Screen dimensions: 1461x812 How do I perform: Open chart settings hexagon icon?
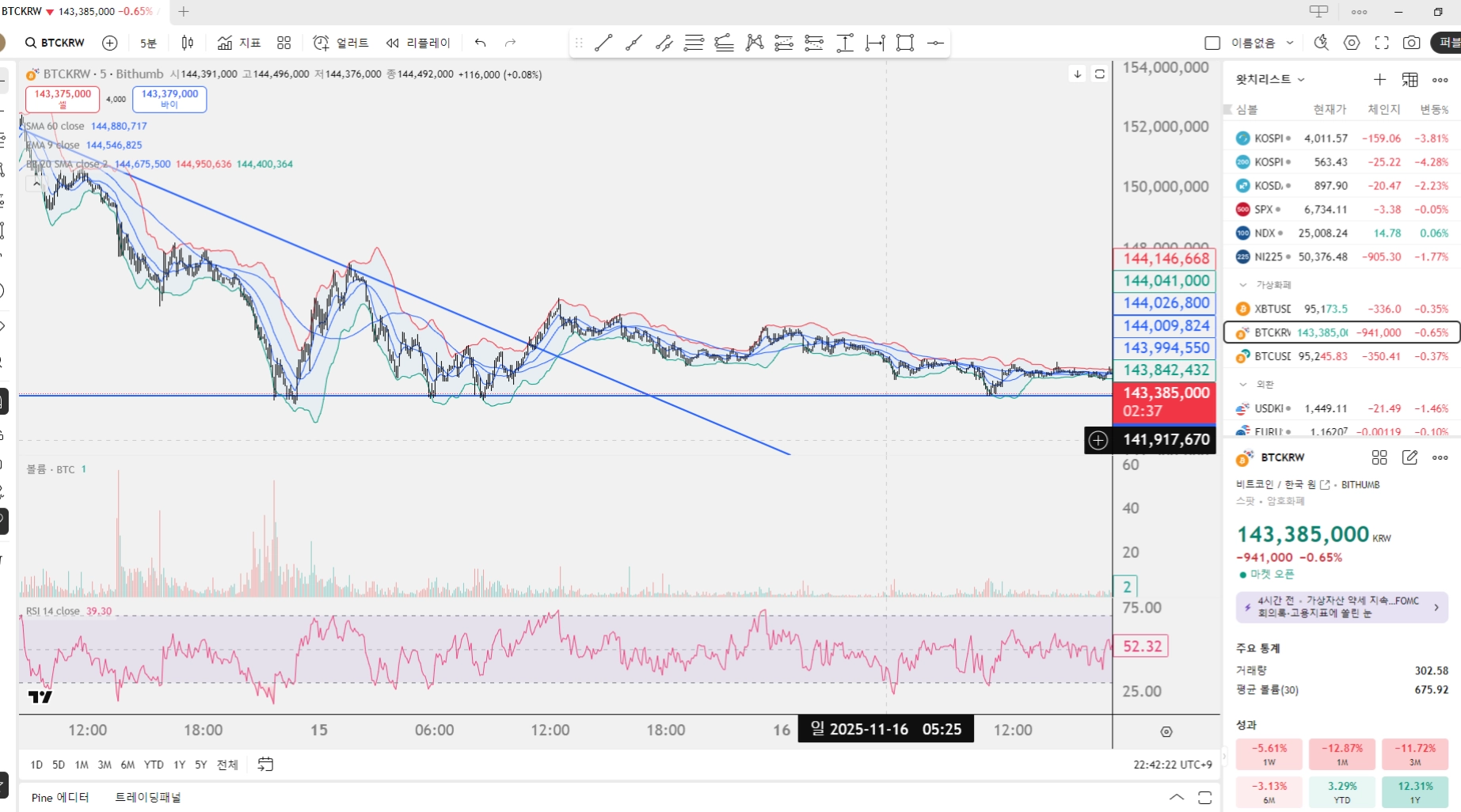(1352, 43)
